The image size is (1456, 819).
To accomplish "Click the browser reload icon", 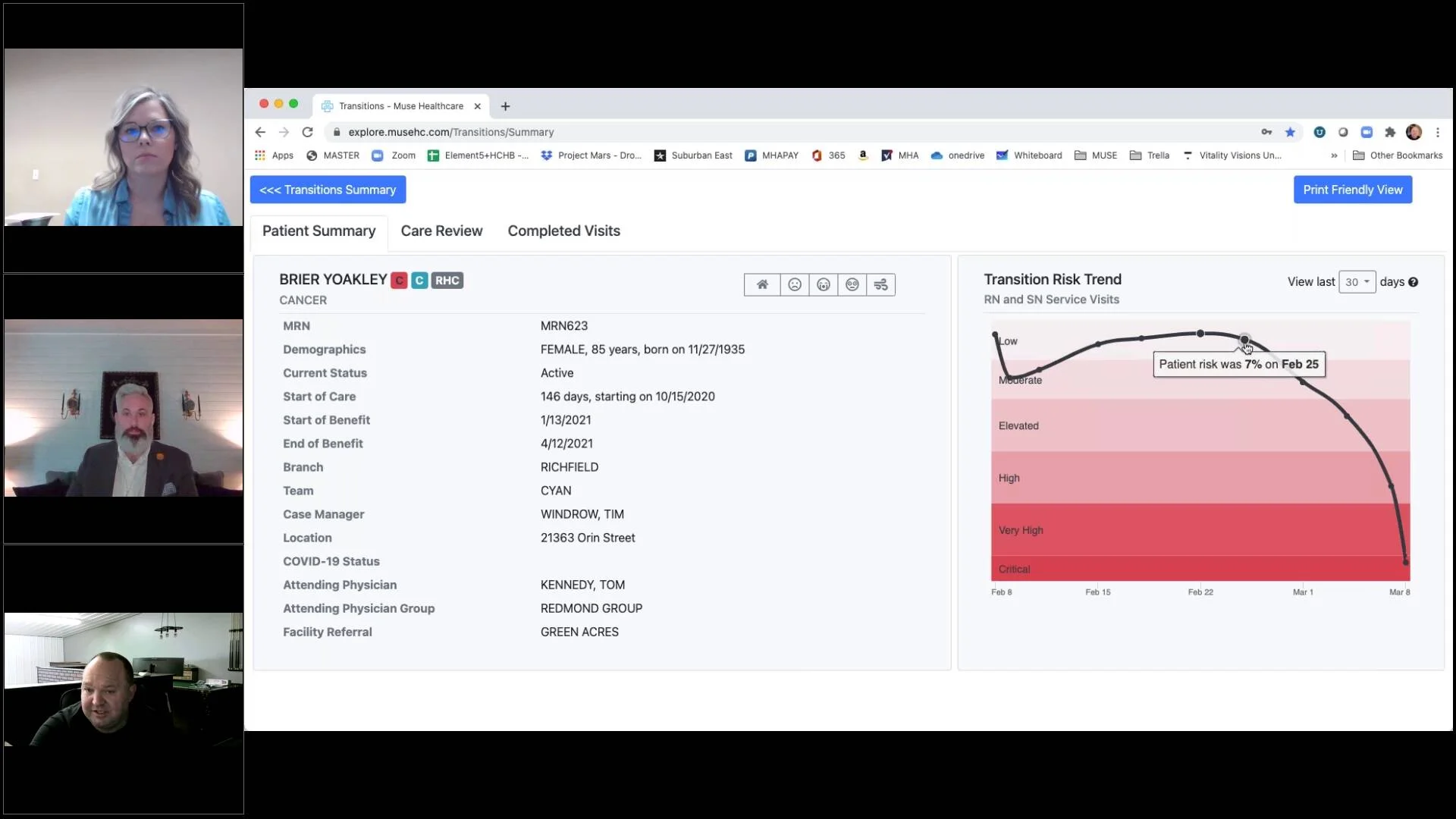I will pyautogui.click(x=307, y=132).
